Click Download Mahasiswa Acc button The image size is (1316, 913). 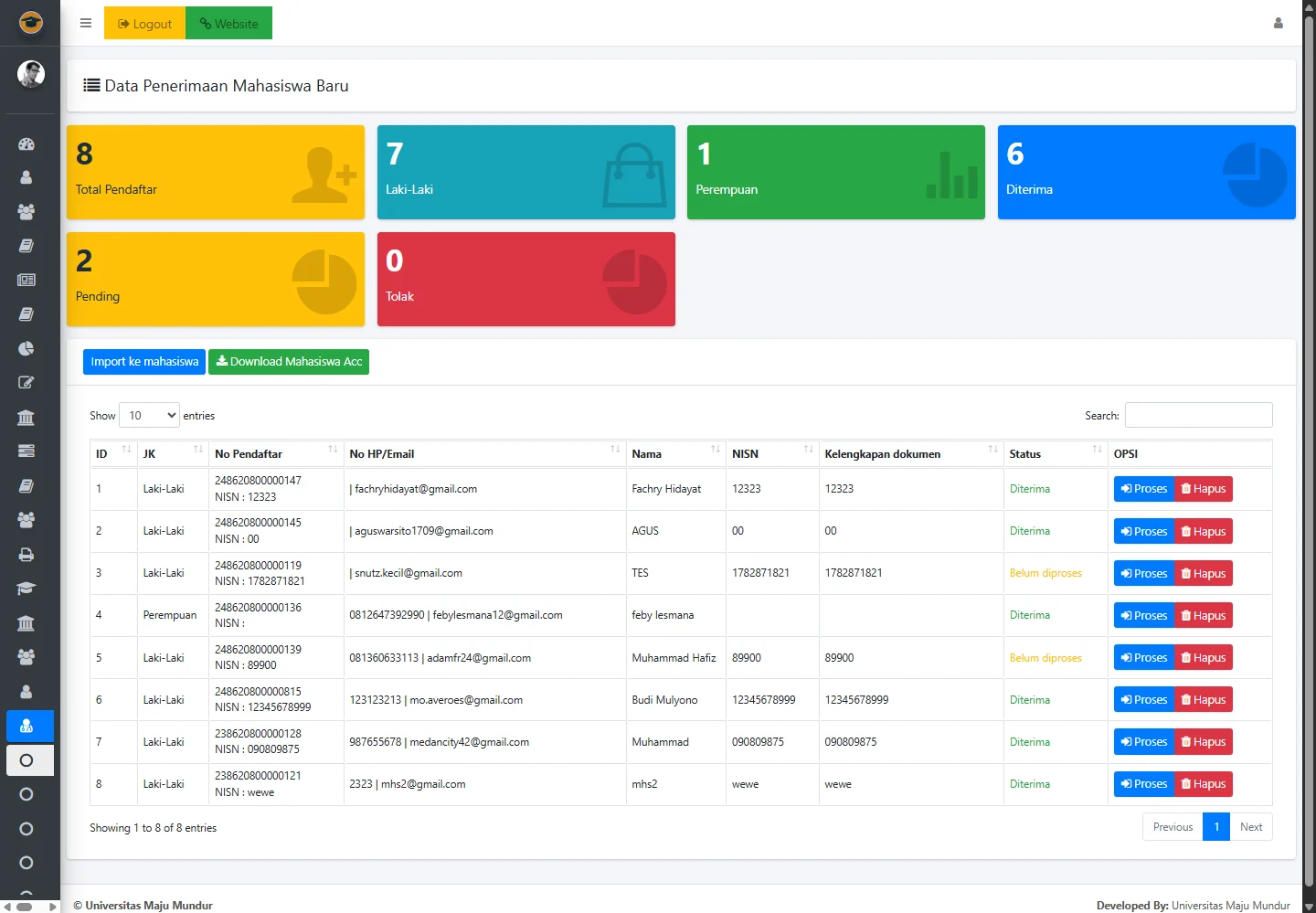coord(289,362)
